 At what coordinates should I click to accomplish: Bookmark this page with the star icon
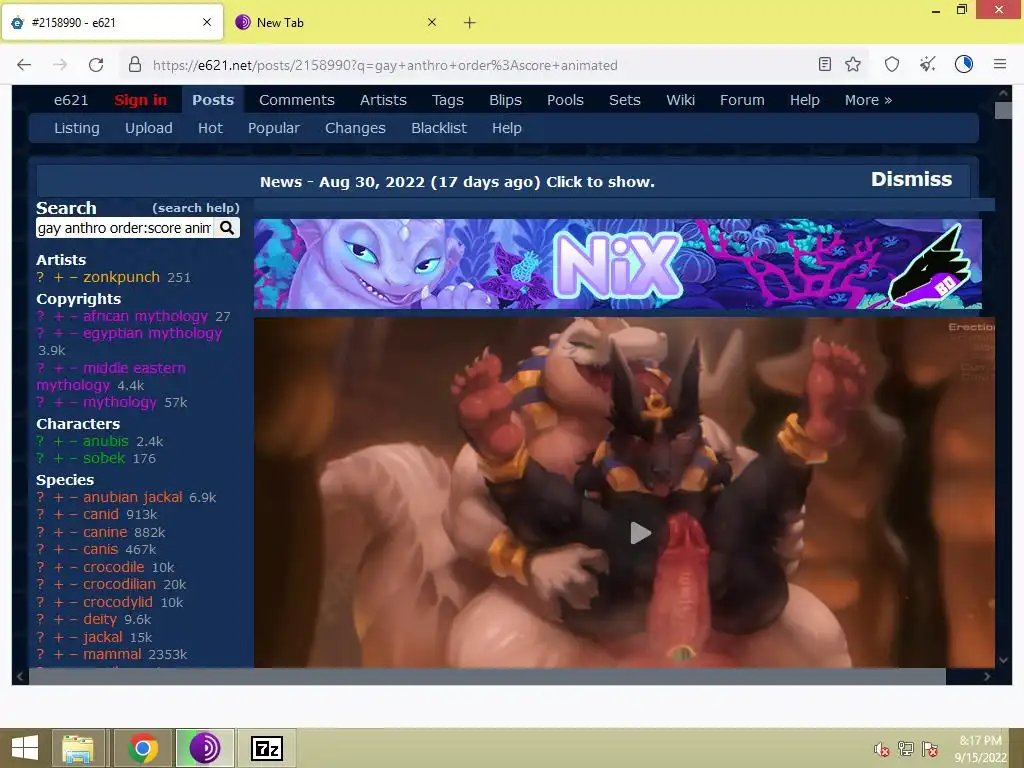(x=853, y=64)
